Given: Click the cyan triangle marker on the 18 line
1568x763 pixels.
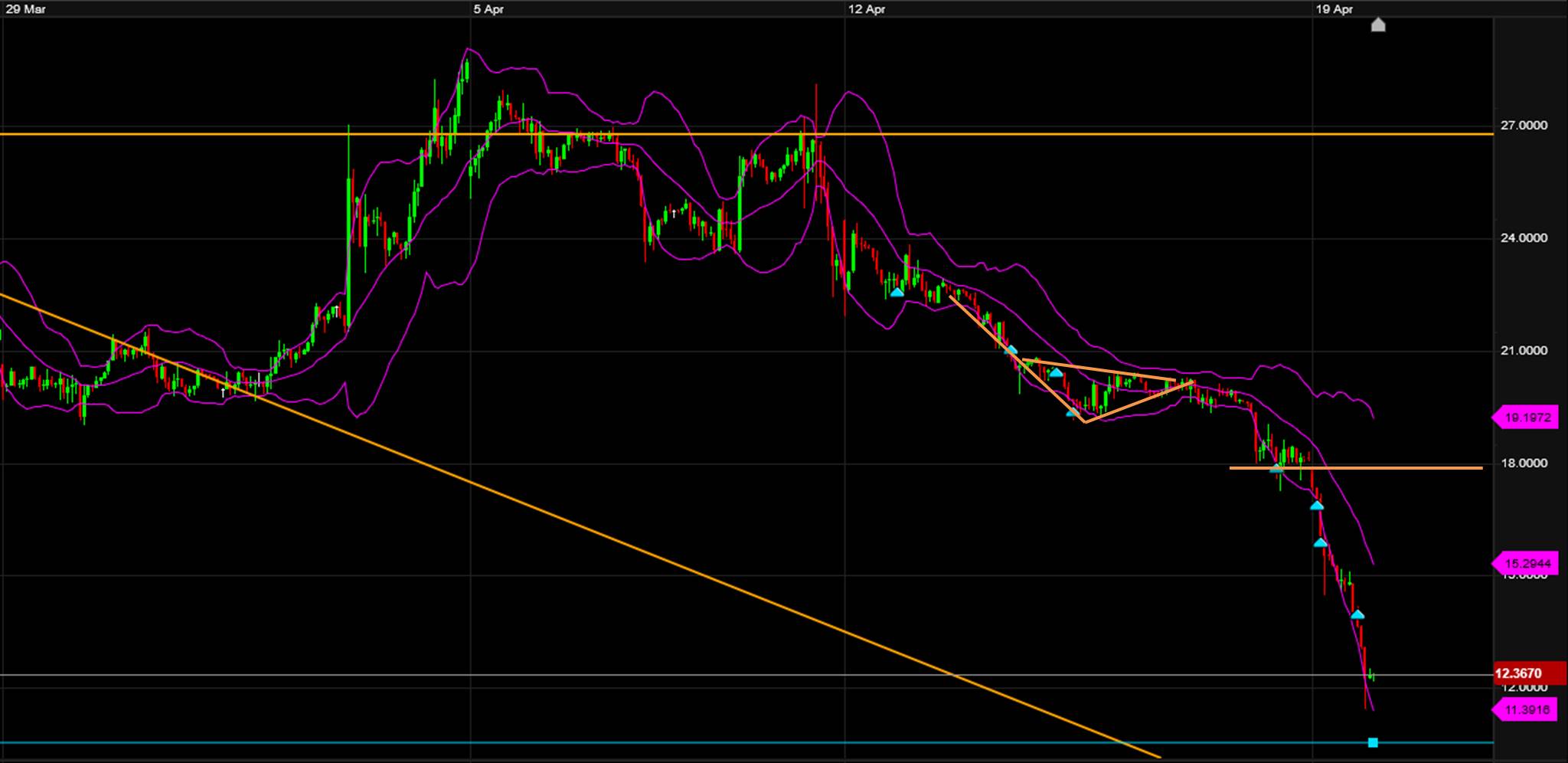Looking at the screenshot, I should (1276, 468).
